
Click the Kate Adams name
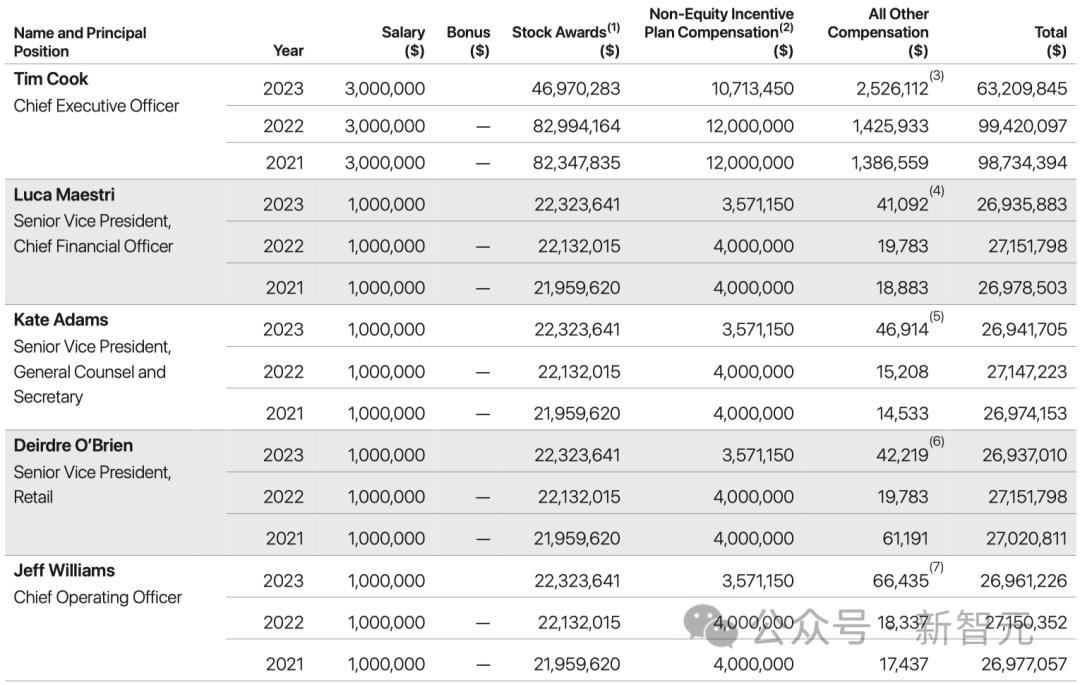(61, 320)
